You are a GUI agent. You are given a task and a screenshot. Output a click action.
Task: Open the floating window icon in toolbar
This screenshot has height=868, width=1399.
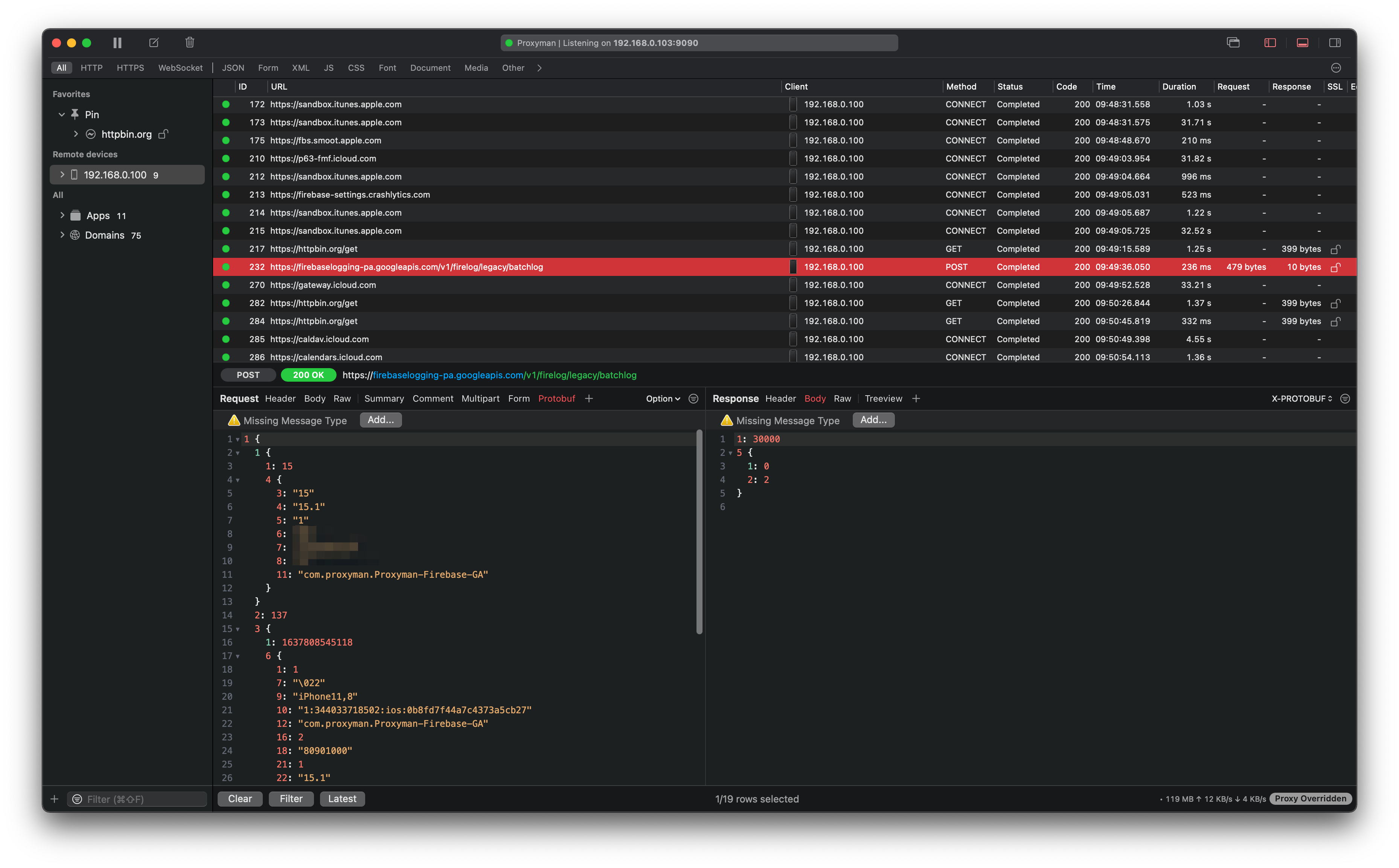coord(1233,43)
